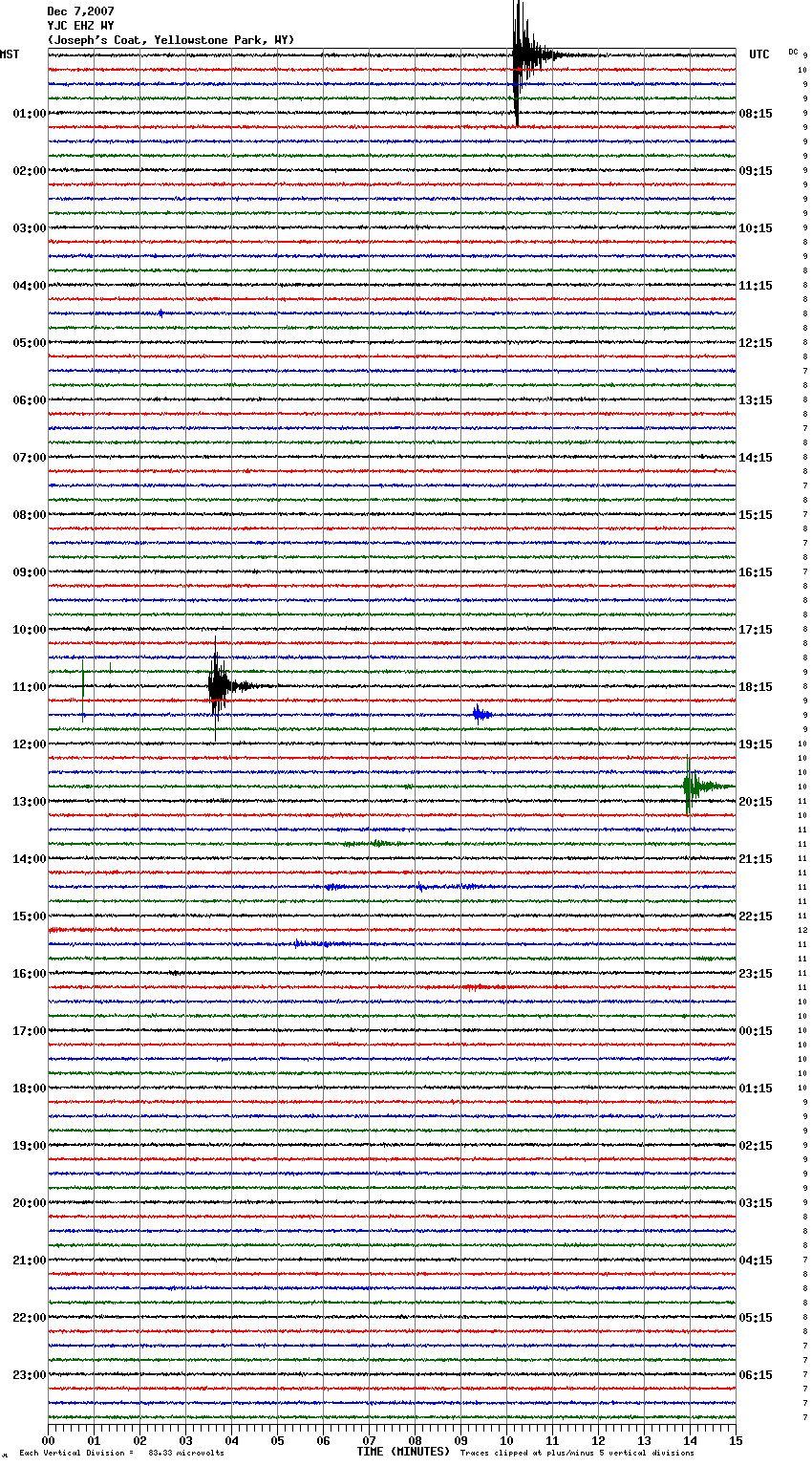Image resolution: width=812 pixels, height=1466 pixels.
Task: Click the date text "Dec 7,2007"
Action: [80, 11]
